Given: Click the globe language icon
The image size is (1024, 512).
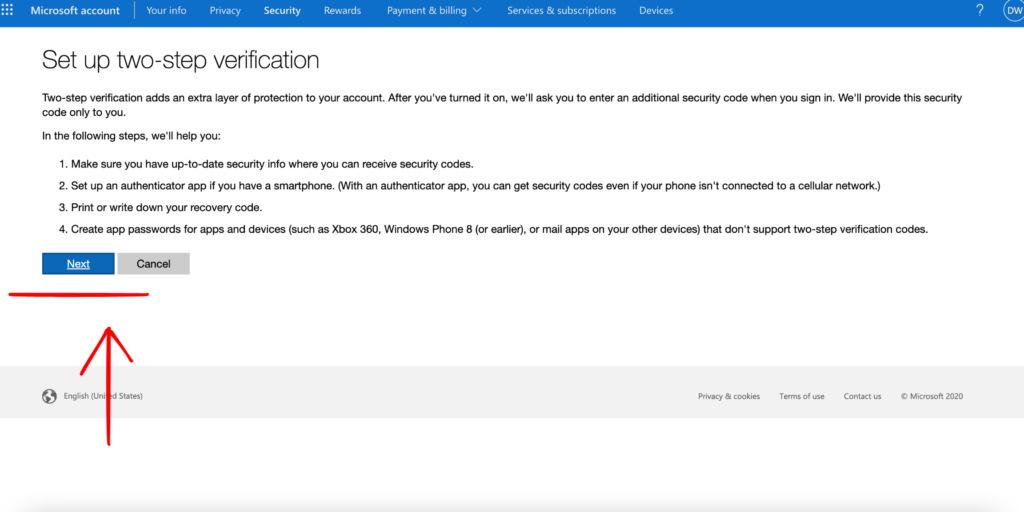Looking at the screenshot, I should pyautogui.click(x=49, y=396).
